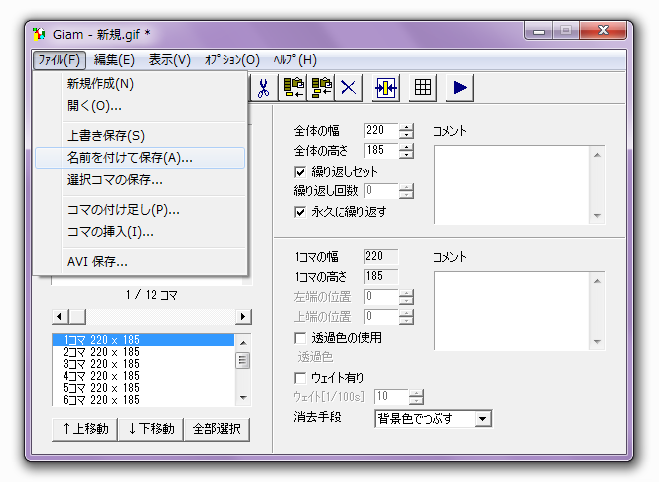Choose 上書き保存(S) menu entry
This screenshot has height=482, width=659.
click(140, 136)
